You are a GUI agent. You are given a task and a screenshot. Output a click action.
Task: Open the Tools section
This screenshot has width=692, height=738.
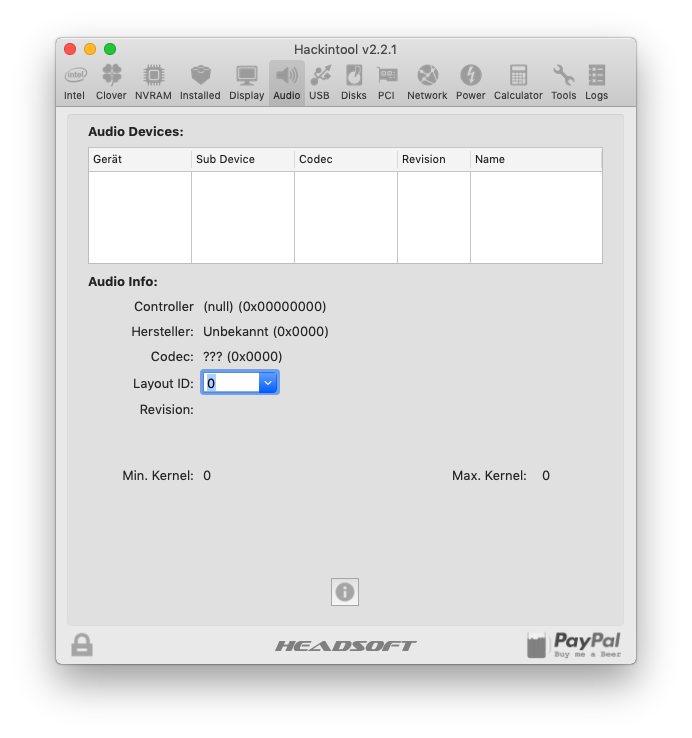coord(563,83)
